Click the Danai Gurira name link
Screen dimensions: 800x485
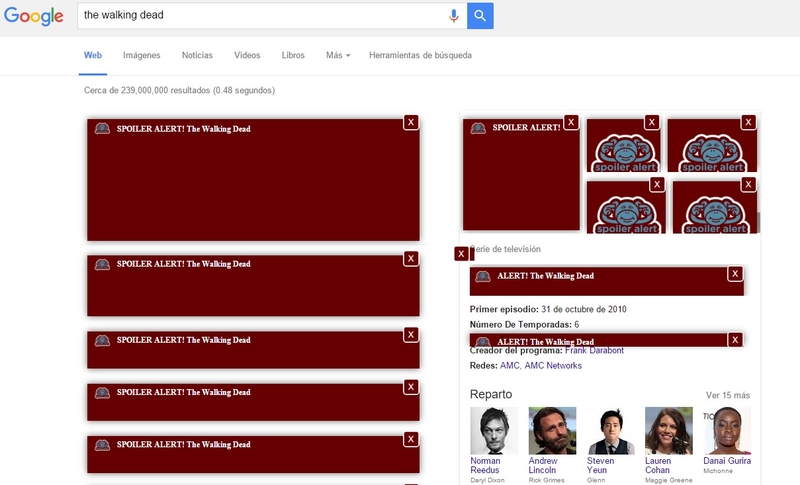pyautogui.click(x=727, y=461)
